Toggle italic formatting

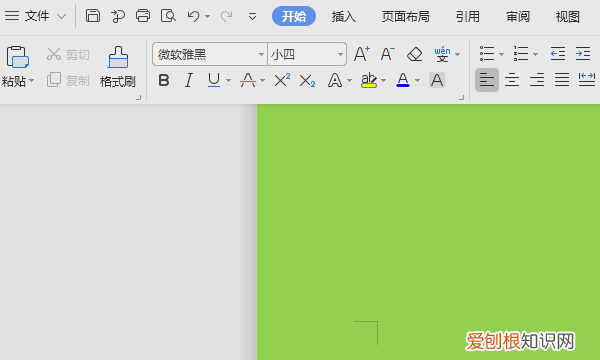(x=188, y=80)
